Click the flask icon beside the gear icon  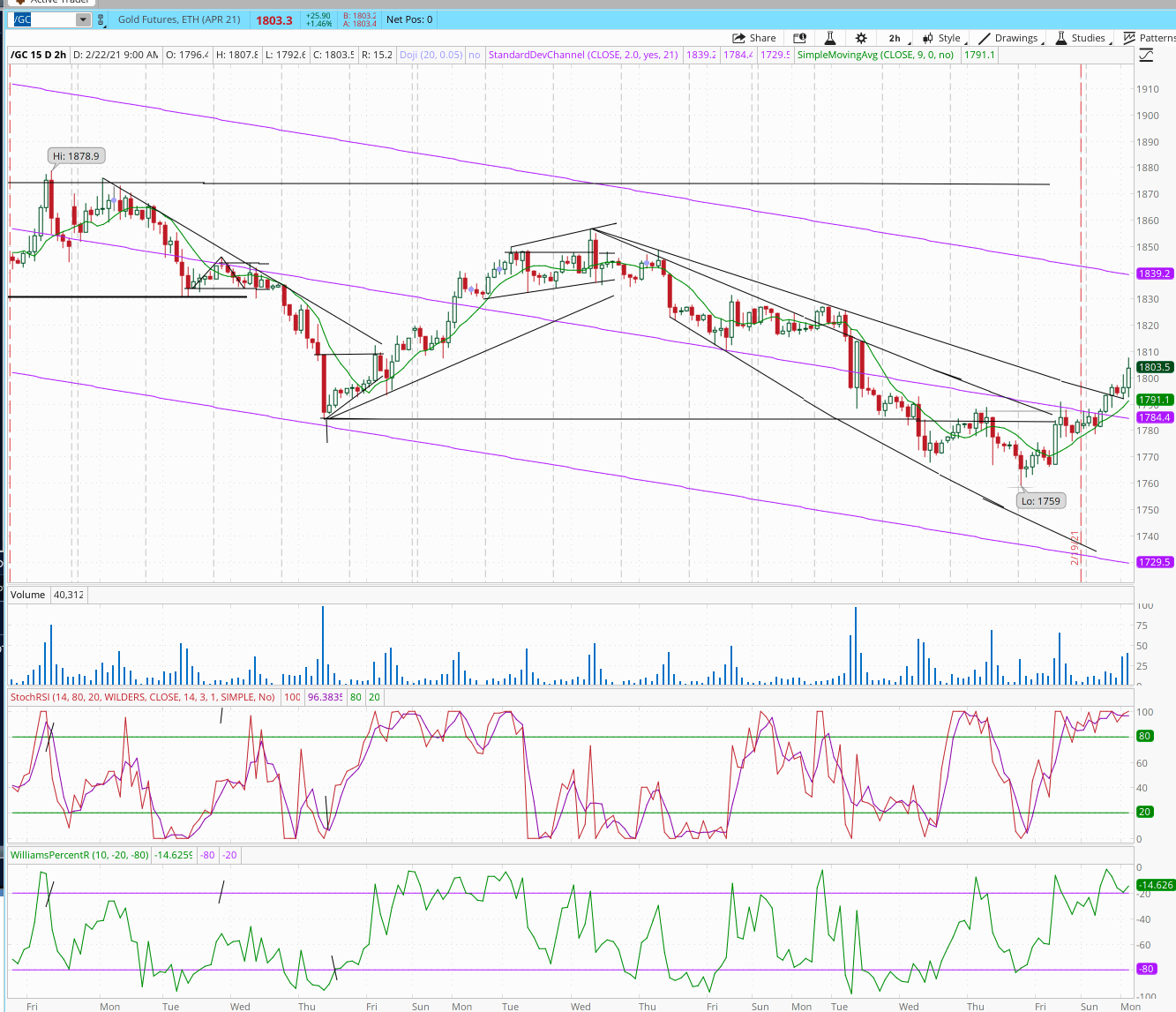(x=830, y=38)
